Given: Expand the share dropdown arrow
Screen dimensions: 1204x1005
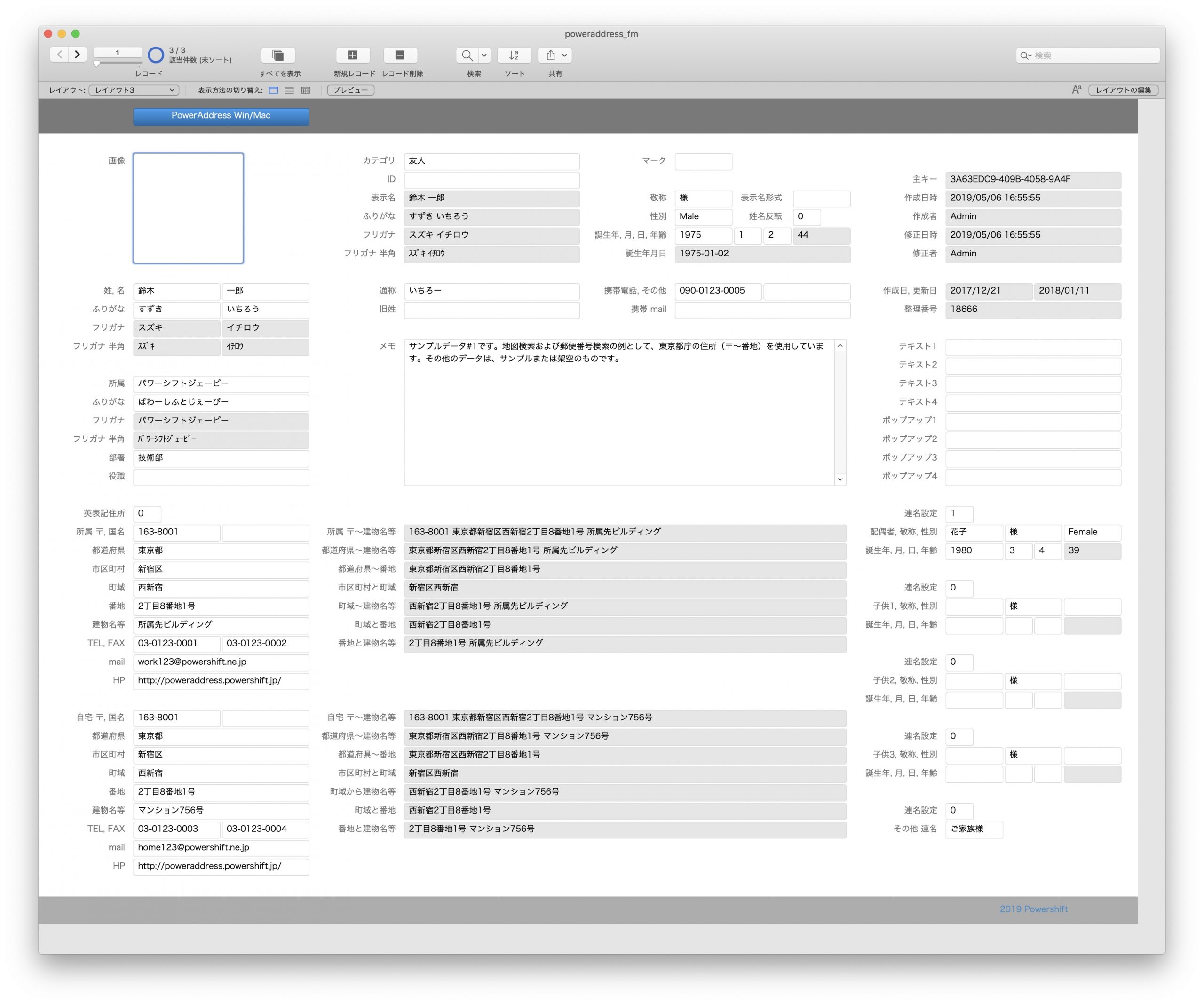Looking at the screenshot, I should [565, 55].
